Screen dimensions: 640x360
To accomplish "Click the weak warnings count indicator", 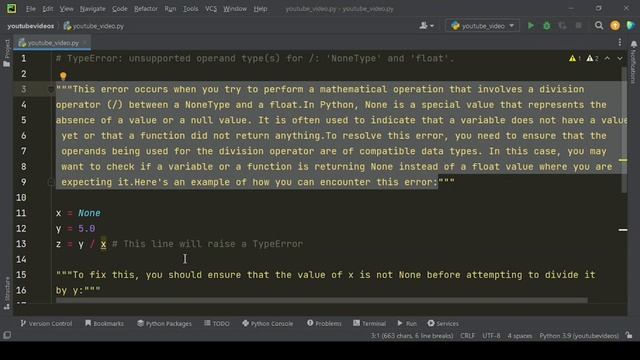I will (592, 58).
